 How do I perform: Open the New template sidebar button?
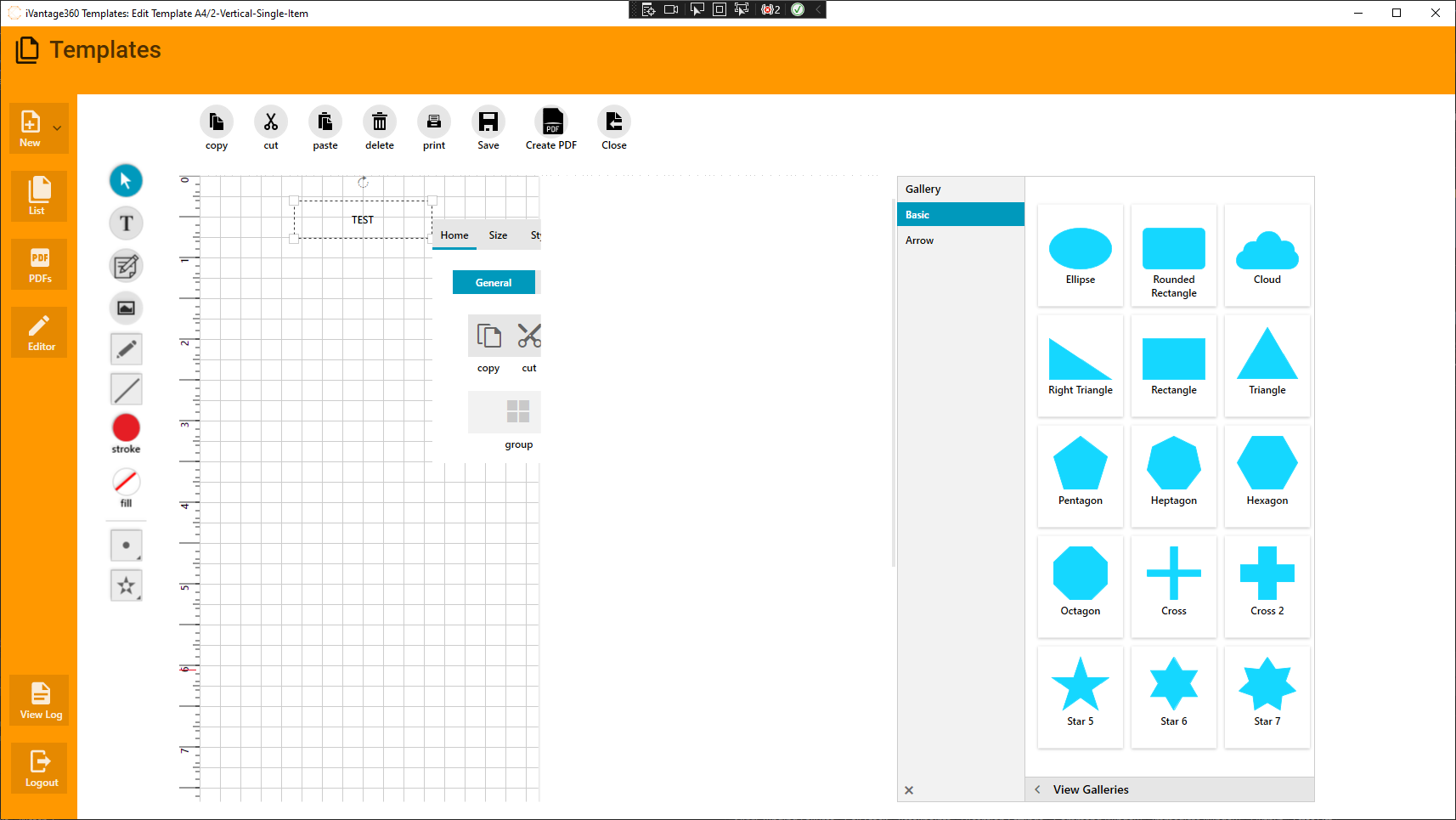[x=31, y=128]
